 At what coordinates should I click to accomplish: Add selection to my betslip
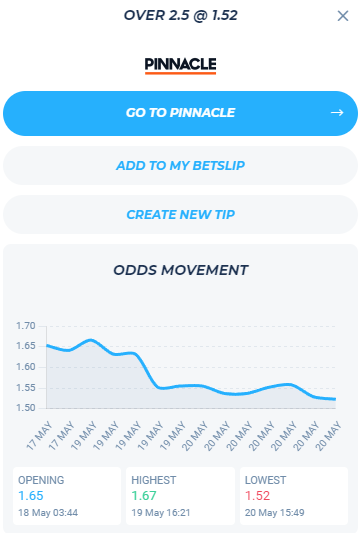(x=180, y=166)
